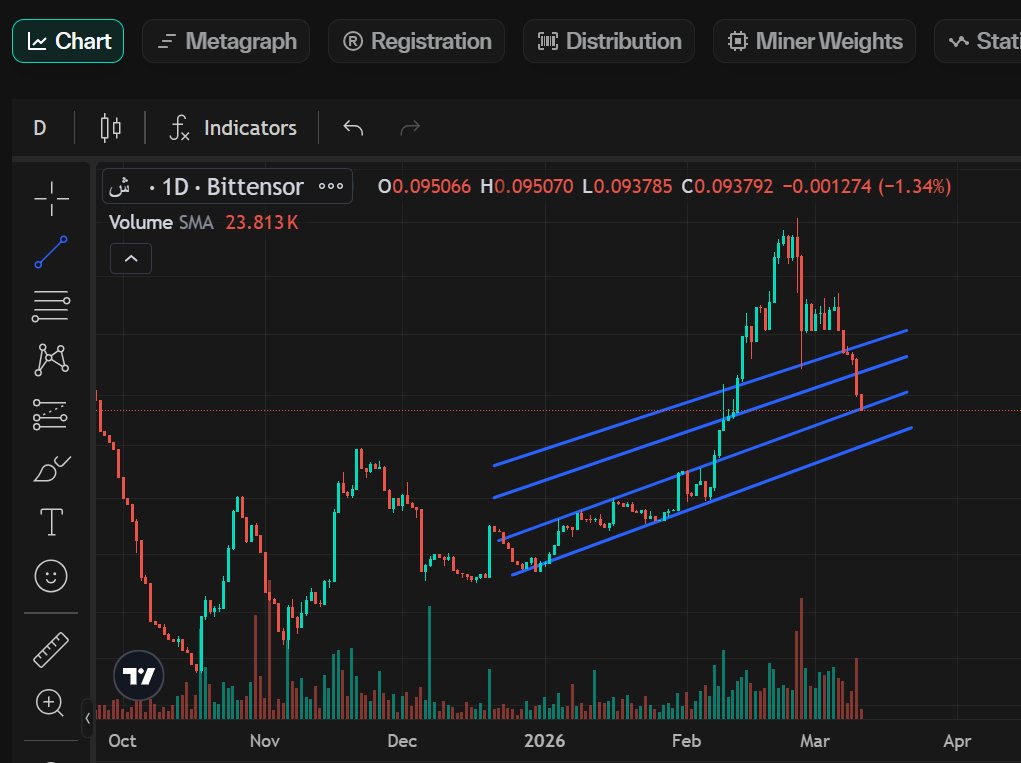The width and height of the screenshot is (1021, 763).
Task: Click the close price C0.093792 value
Action: point(727,187)
